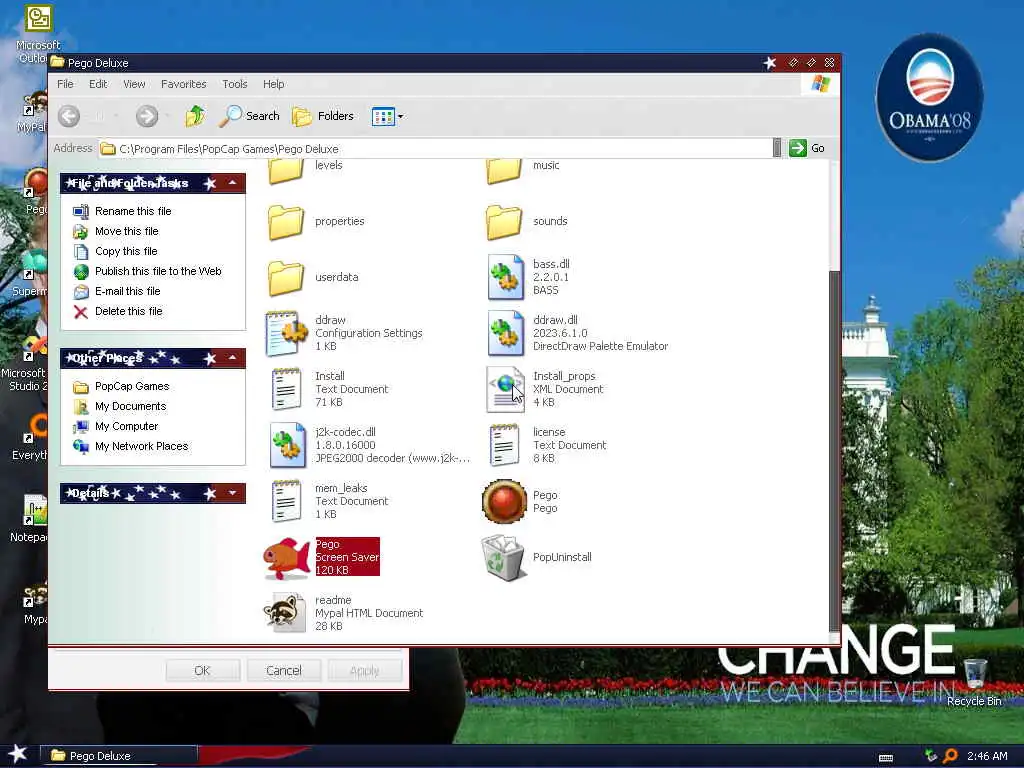This screenshot has width=1024, height=768.
Task: Open the star Start button
Action: pos(18,755)
